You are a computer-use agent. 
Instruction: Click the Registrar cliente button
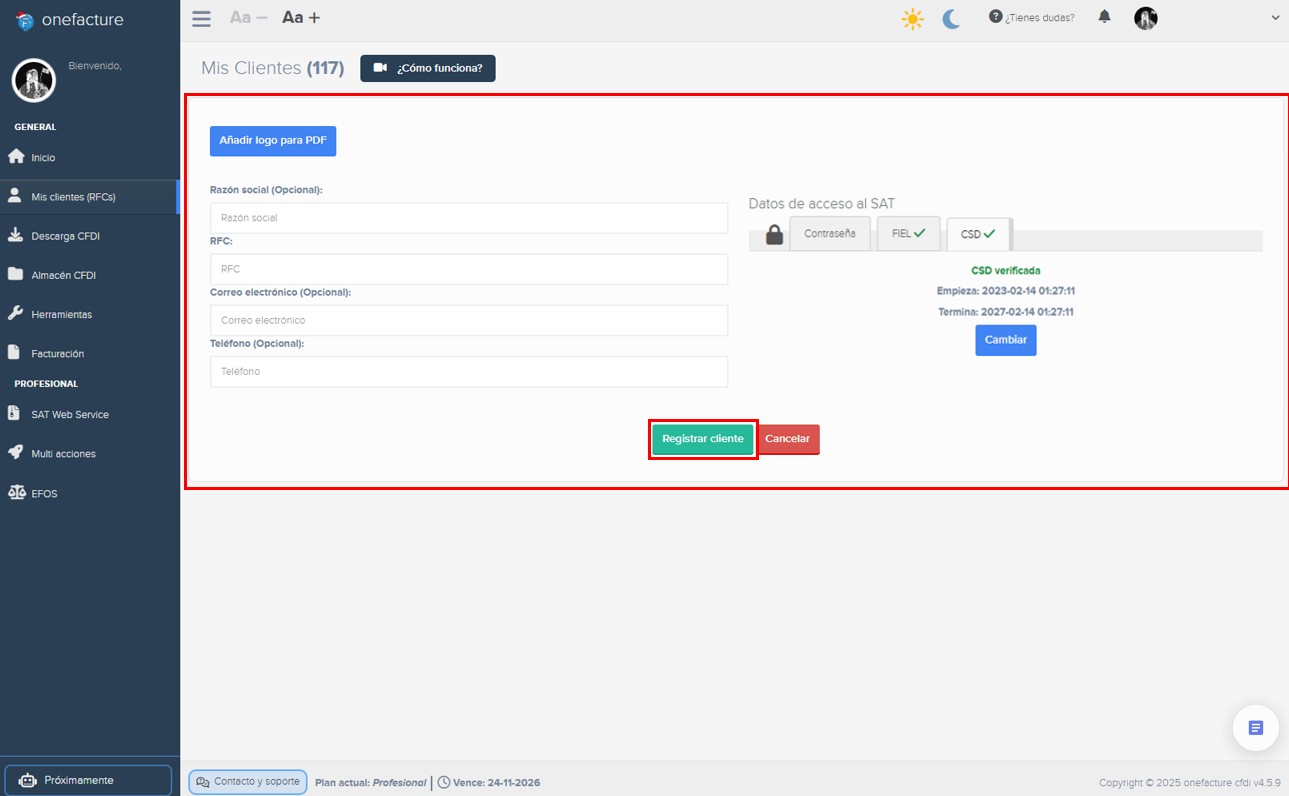[x=702, y=438]
